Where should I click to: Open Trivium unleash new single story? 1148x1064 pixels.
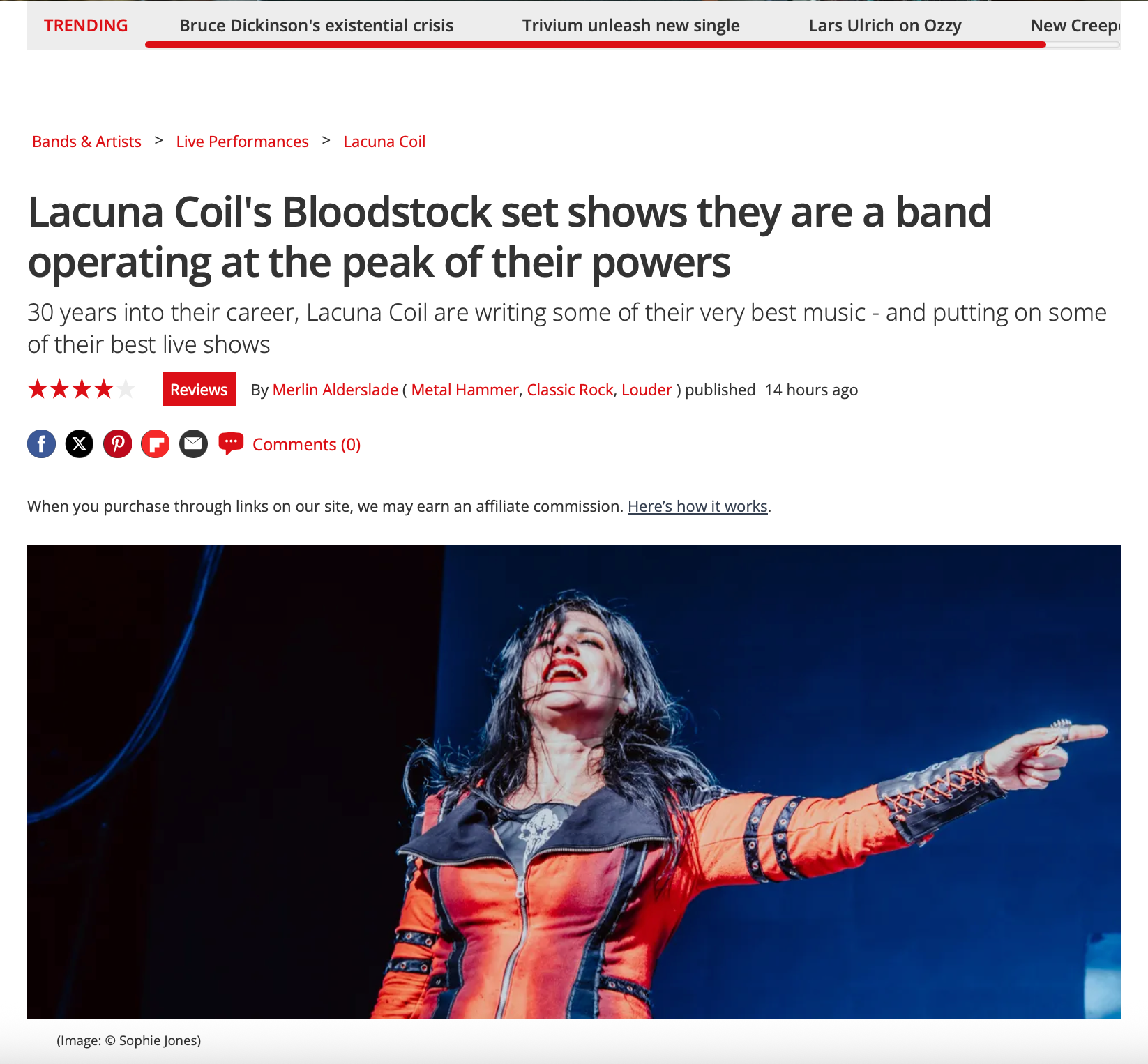coord(631,26)
